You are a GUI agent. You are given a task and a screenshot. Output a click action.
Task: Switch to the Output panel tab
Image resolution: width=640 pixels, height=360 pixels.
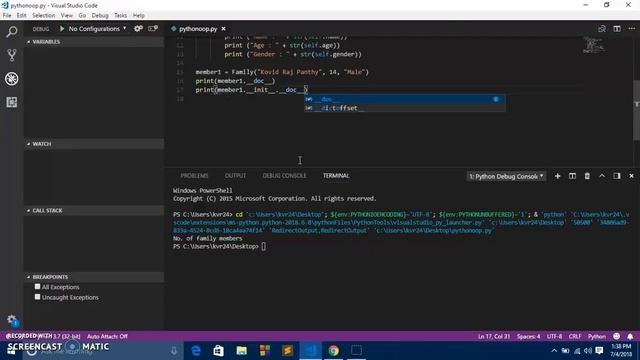(x=235, y=176)
